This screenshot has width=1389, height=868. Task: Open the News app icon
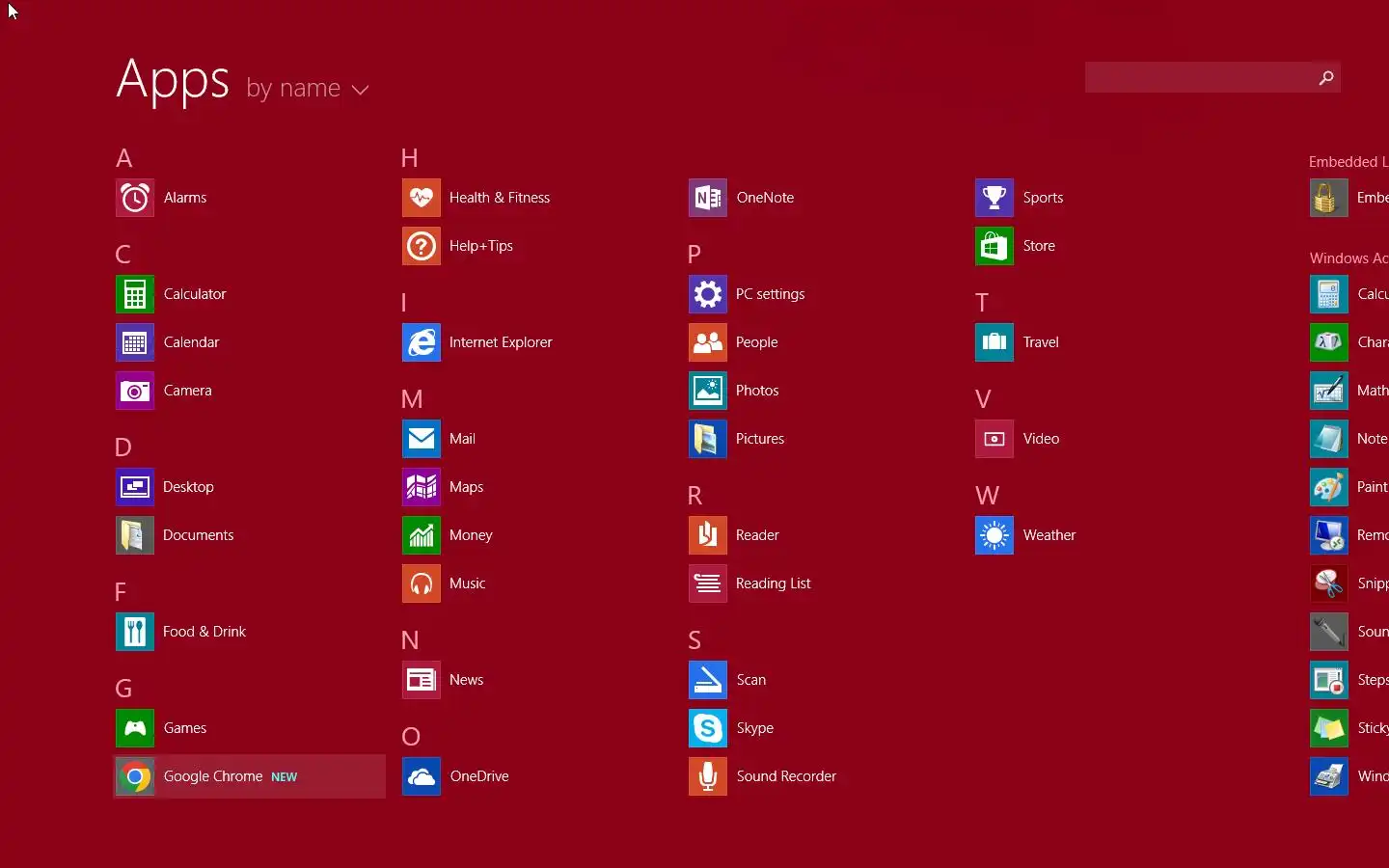[422, 680]
